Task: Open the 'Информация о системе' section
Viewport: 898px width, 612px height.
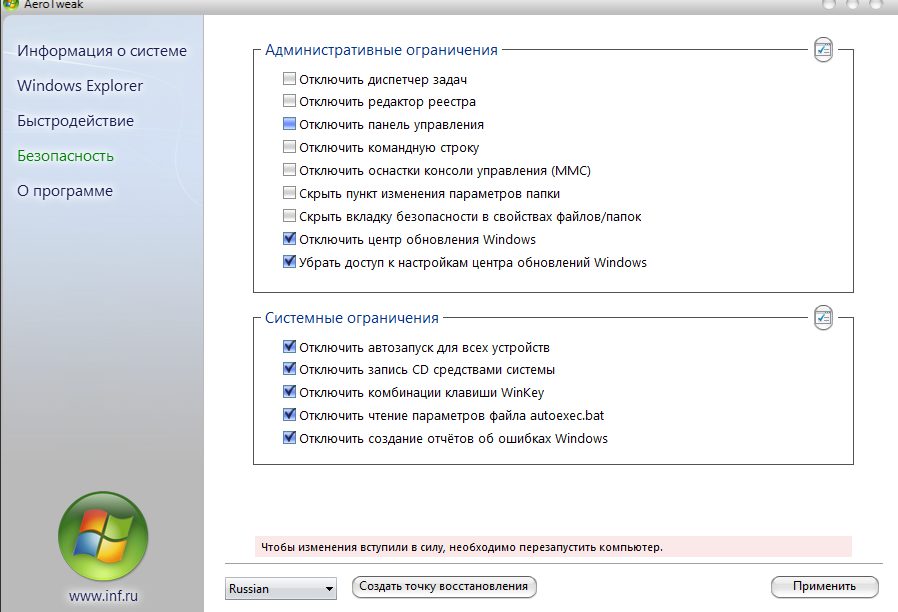Action: point(102,51)
